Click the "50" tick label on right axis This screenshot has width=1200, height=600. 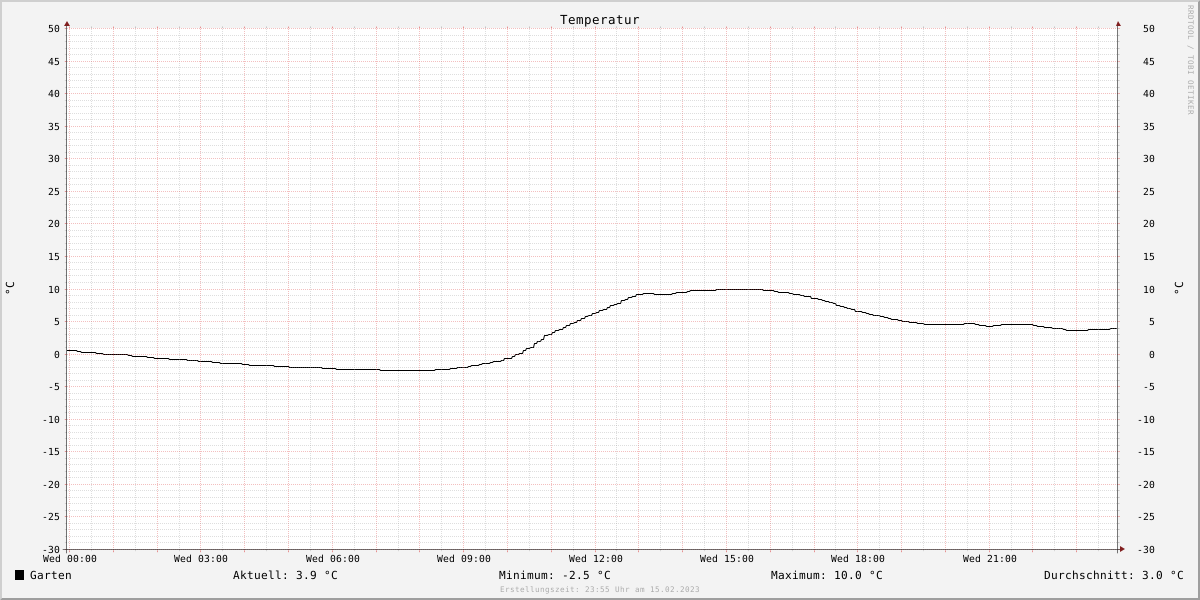coord(1149,29)
